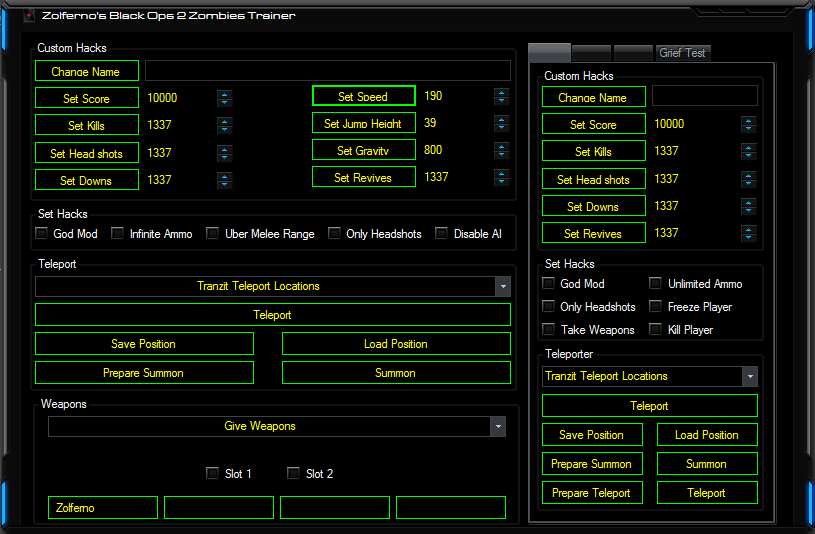Apply the Set Gravity button
Image resolution: width=815 pixels, height=534 pixels.
(364, 150)
